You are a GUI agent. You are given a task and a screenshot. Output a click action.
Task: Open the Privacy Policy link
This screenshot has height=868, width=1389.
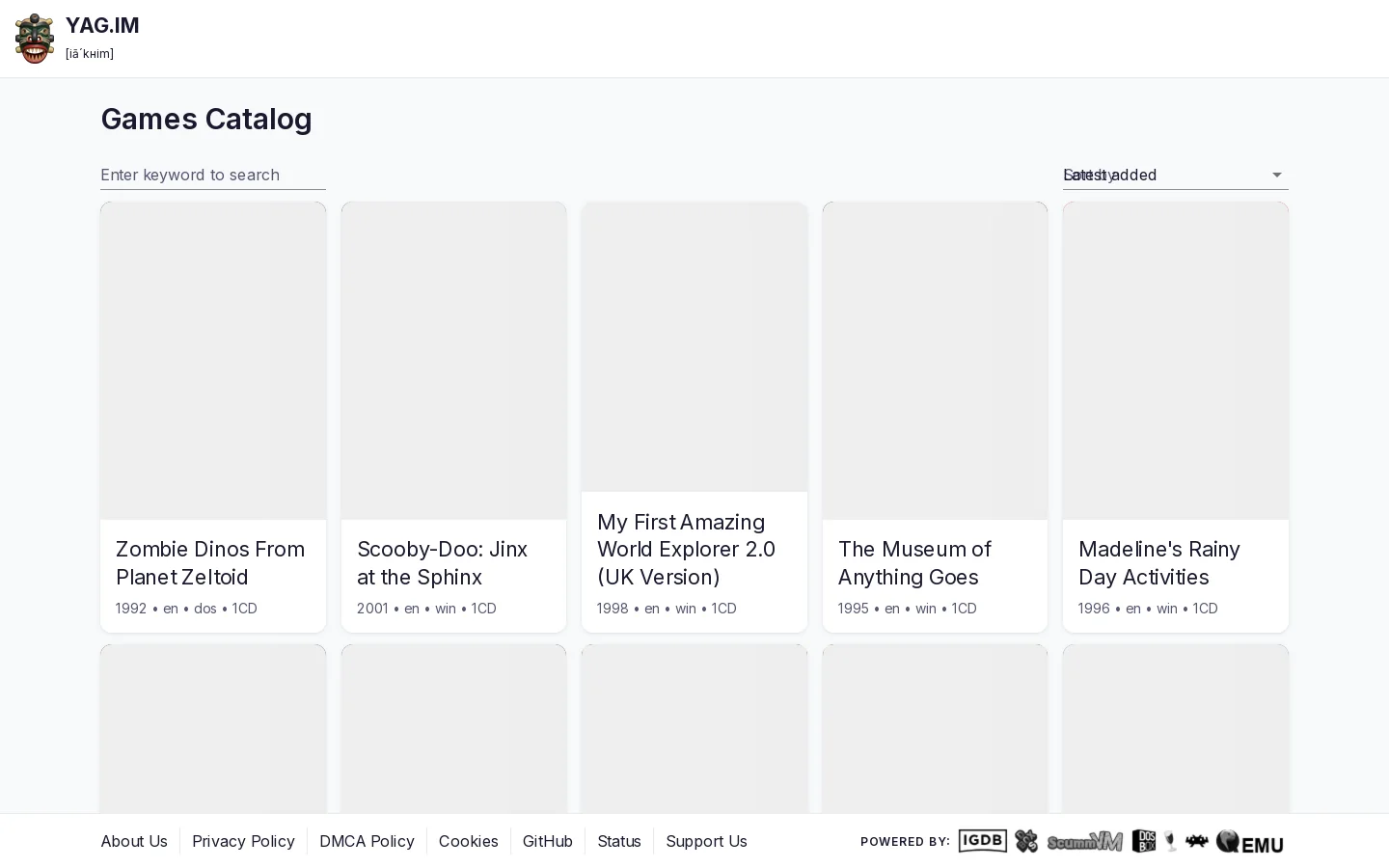point(243,841)
